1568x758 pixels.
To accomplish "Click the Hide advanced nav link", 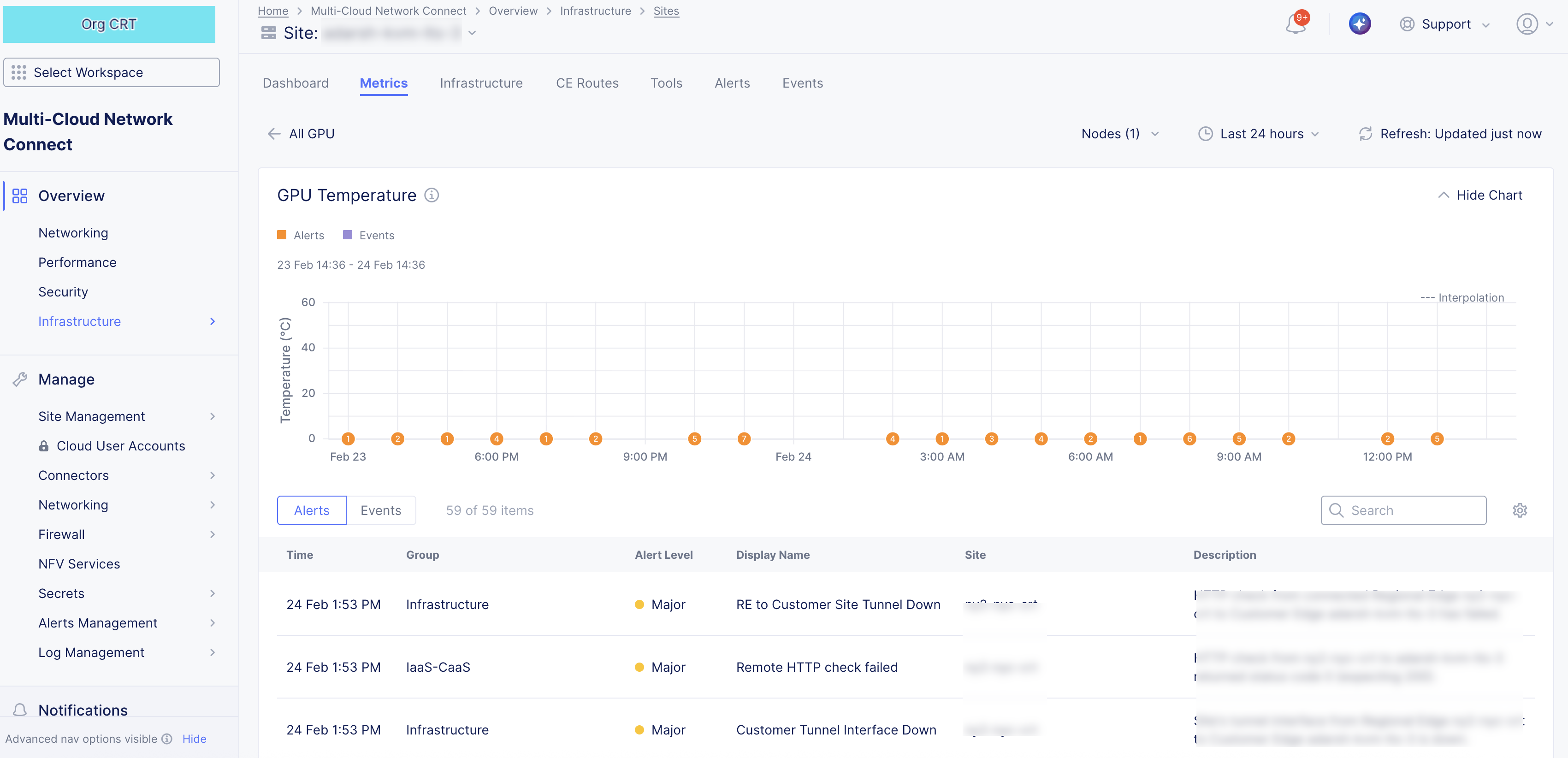I will [194, 739].
